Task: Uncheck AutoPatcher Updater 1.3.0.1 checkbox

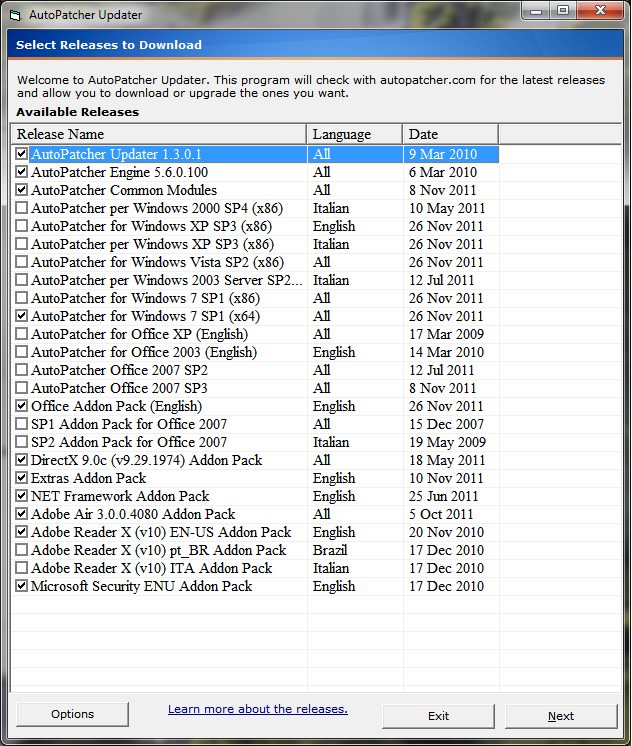Action: click(21, 154)
